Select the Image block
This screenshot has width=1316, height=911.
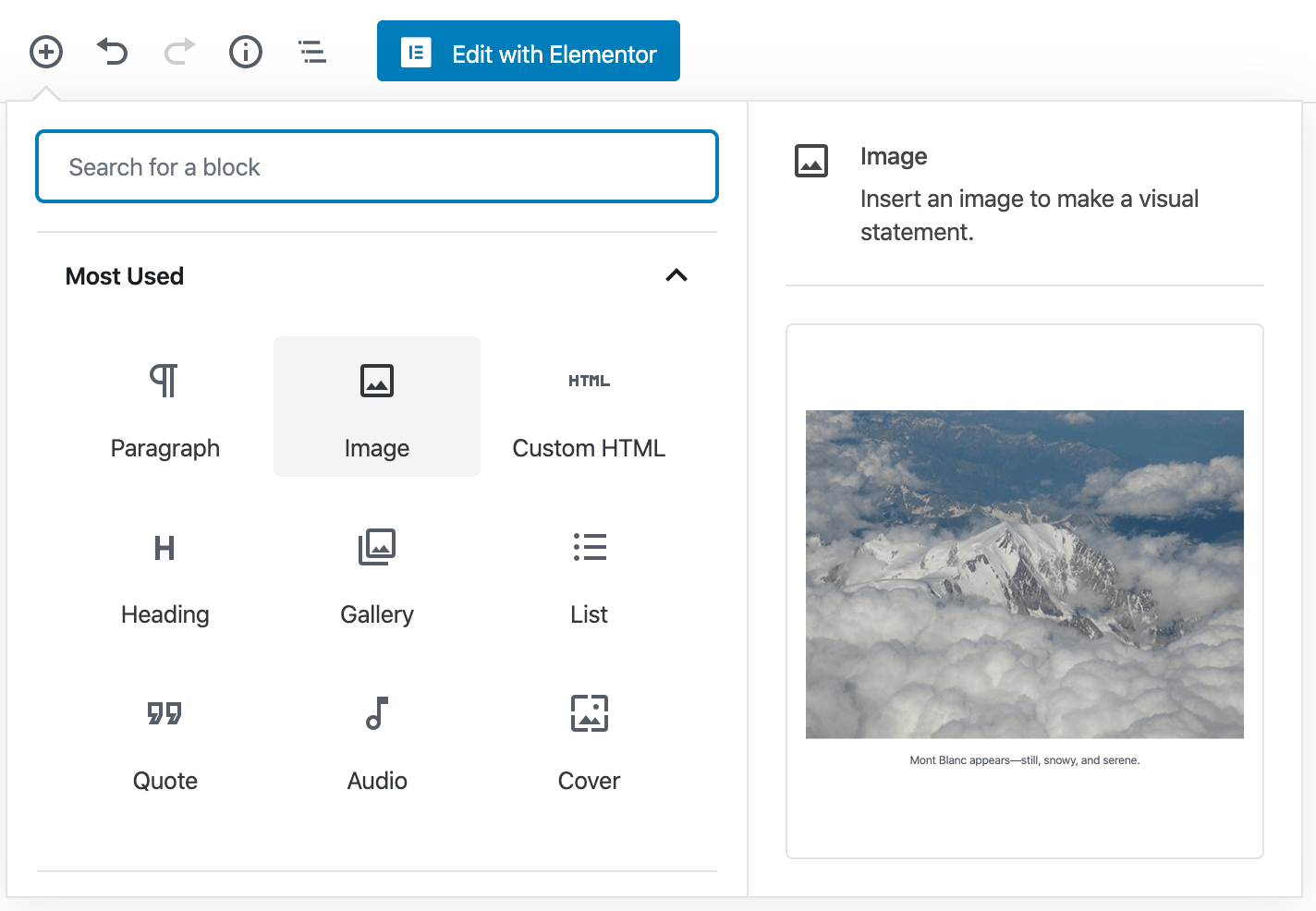(x=377, y=407)
